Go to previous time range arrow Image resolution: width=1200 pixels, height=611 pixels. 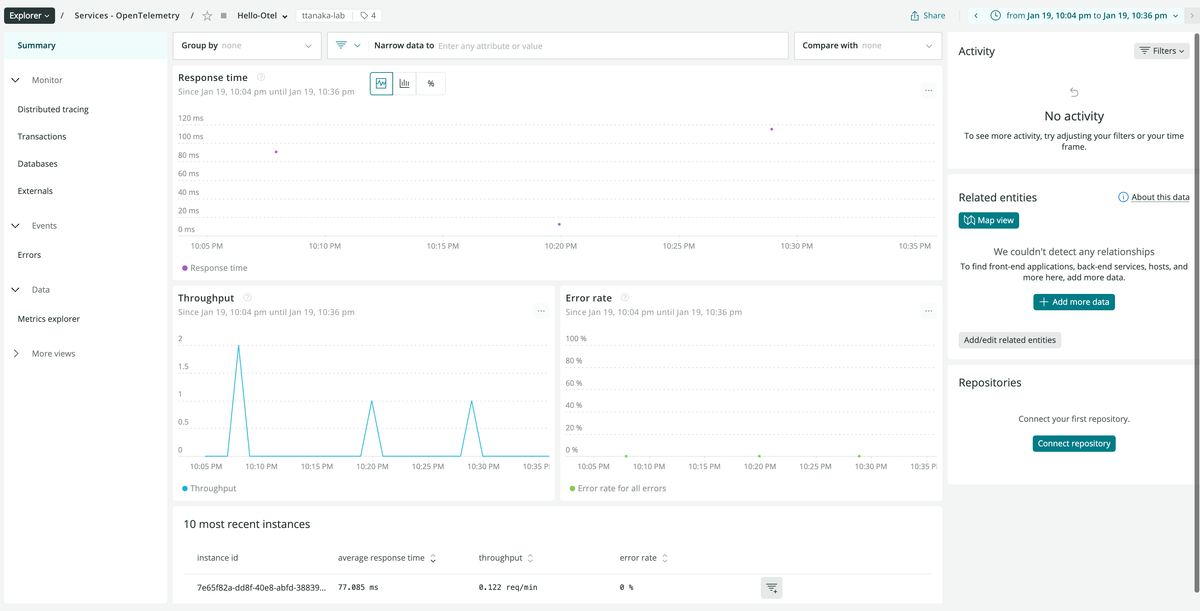coord(976,16)
